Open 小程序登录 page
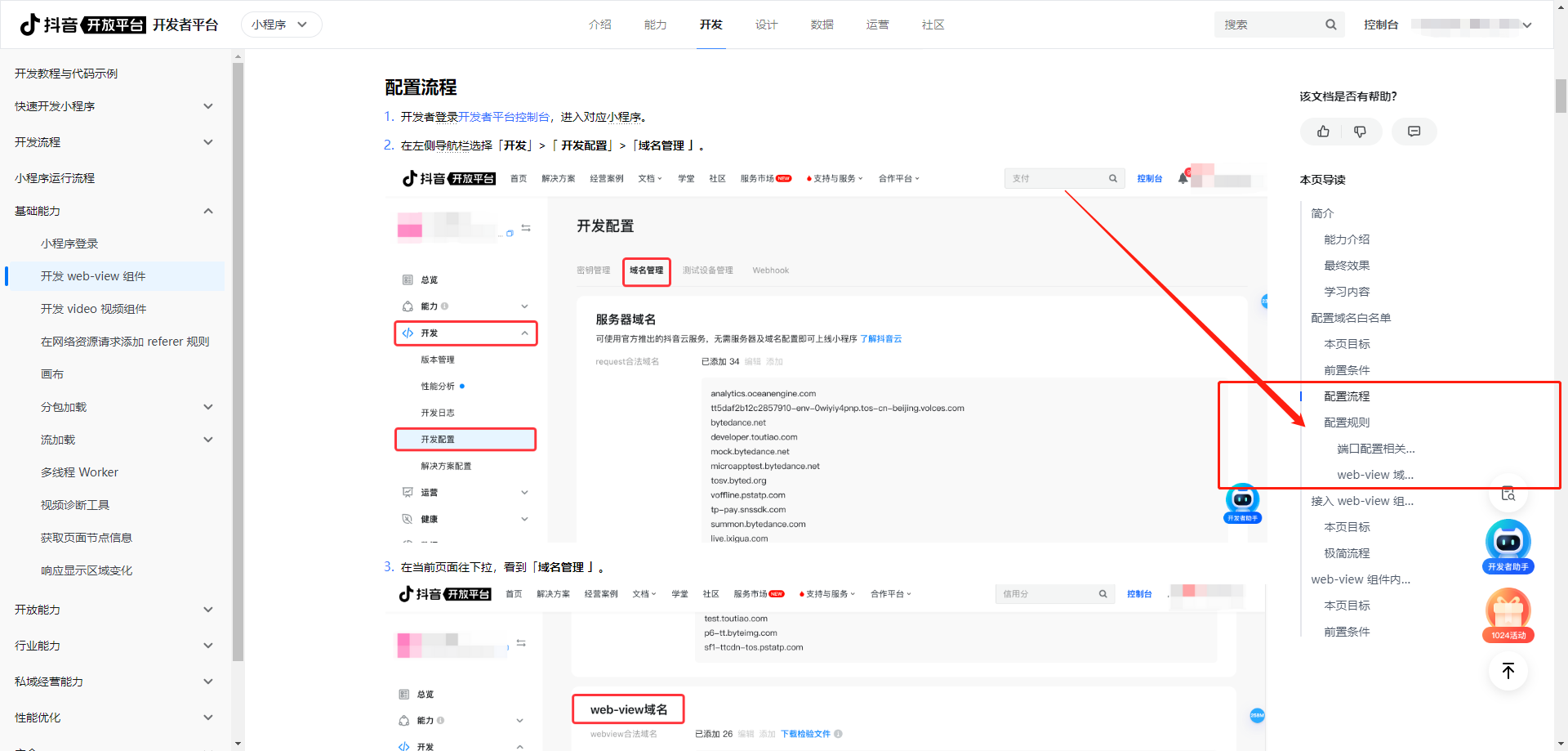This screenshot has height=751, width=1568. tap(69, 244)
